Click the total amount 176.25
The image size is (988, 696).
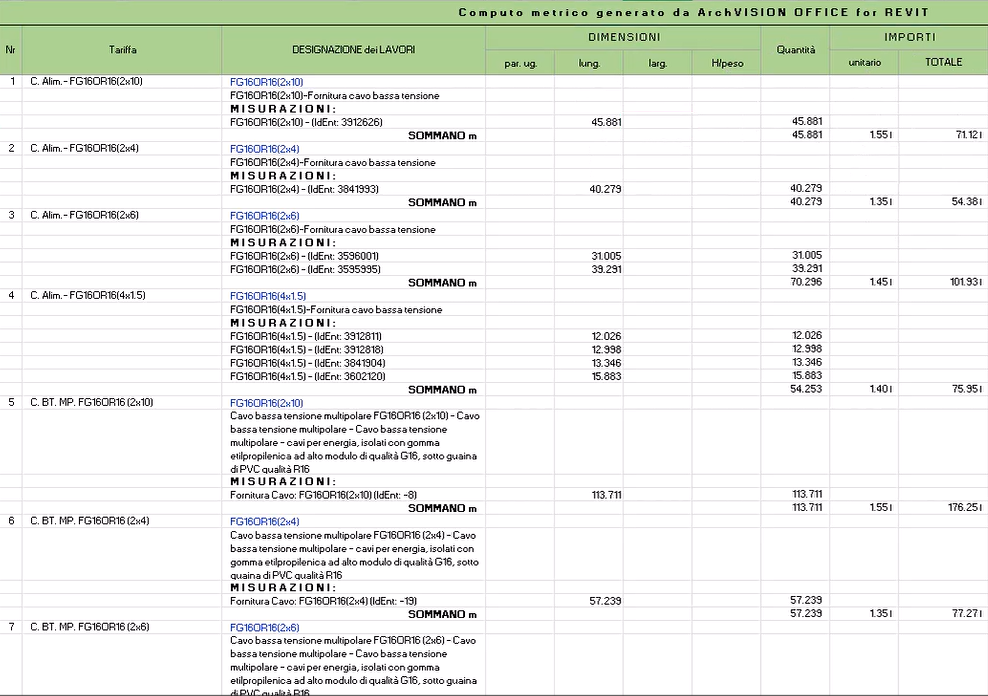tap(965, 508)
